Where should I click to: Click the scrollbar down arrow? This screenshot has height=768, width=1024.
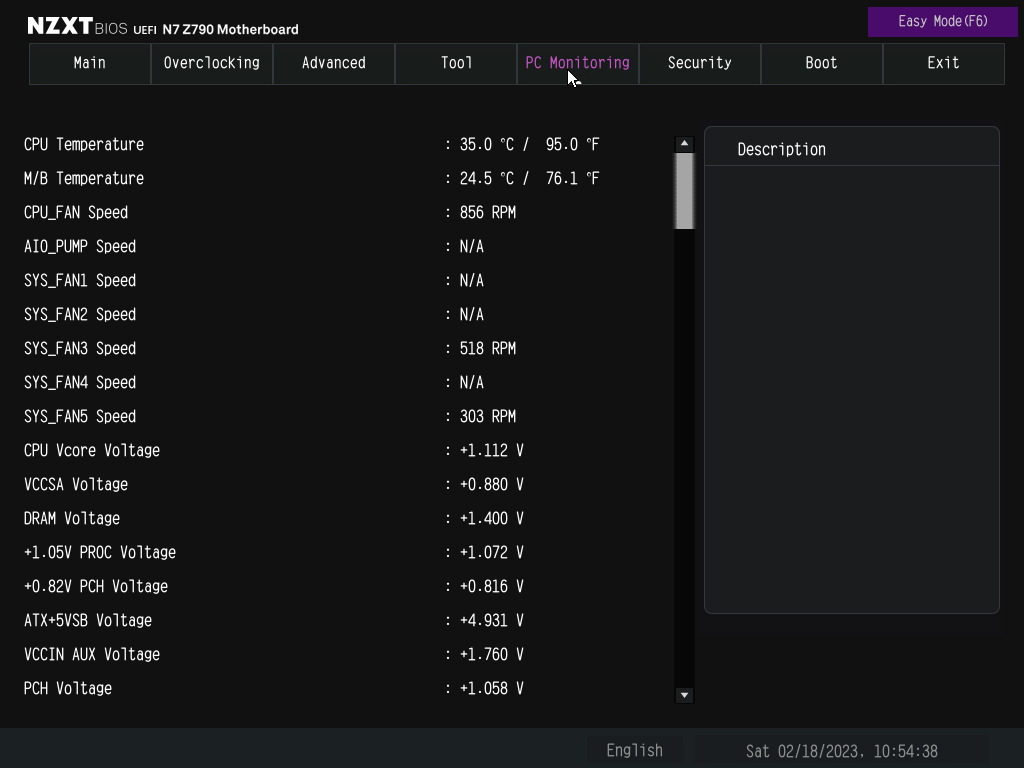[684, 695]
